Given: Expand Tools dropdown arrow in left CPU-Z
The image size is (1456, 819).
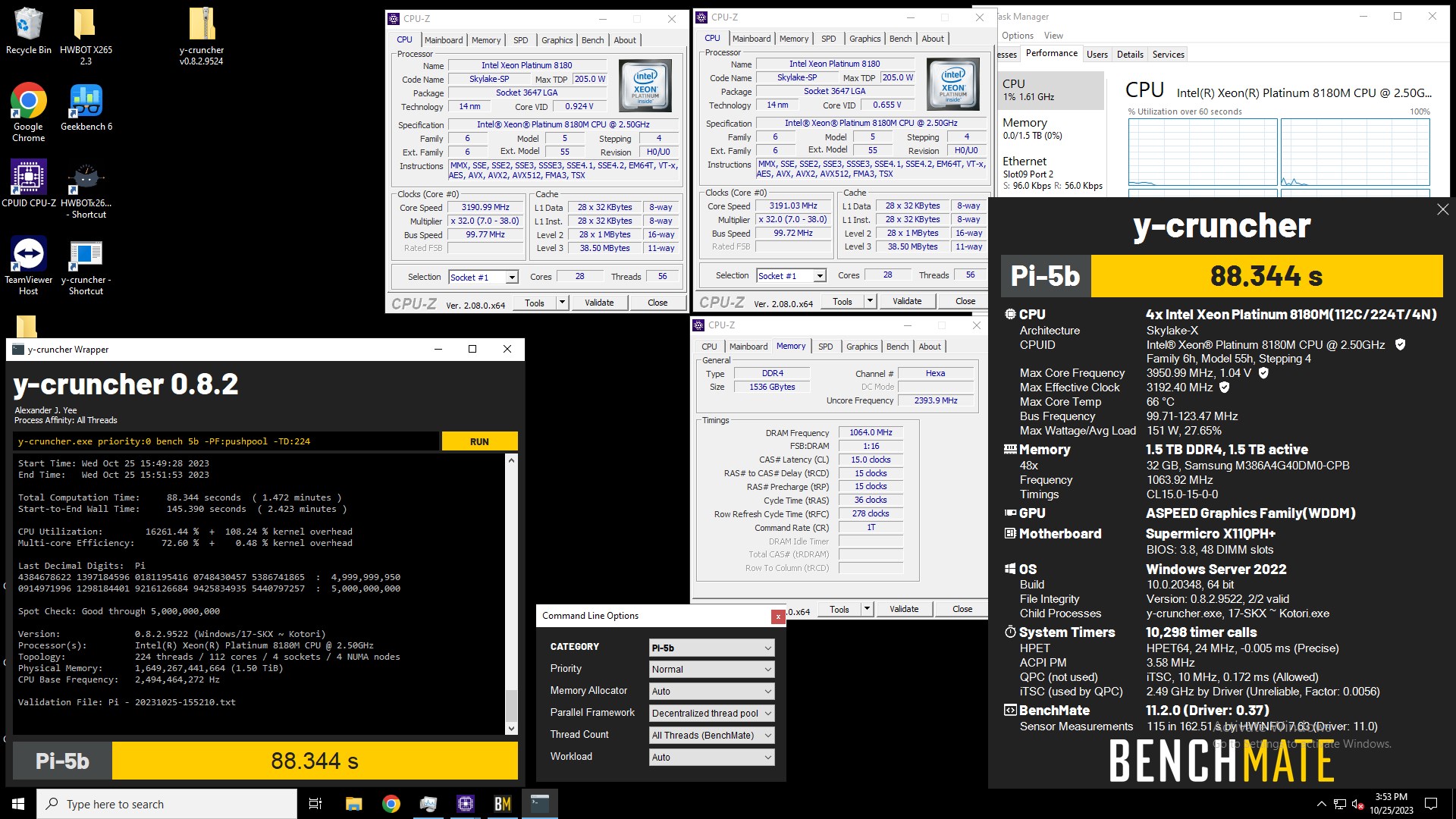Looking at the screenshot, I should tap(562, 303).
